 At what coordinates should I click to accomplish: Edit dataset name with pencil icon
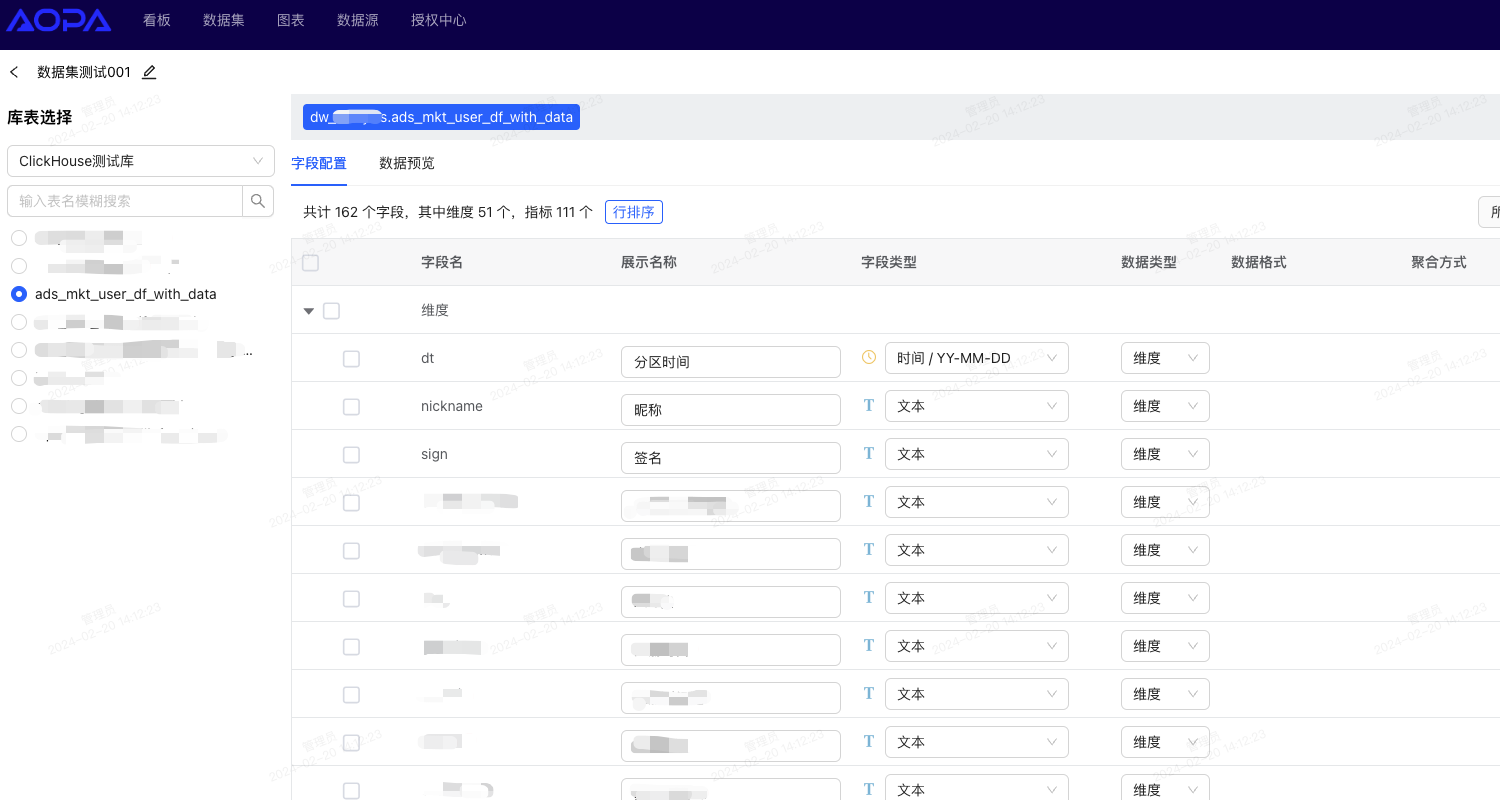click(x=149, y=72)
